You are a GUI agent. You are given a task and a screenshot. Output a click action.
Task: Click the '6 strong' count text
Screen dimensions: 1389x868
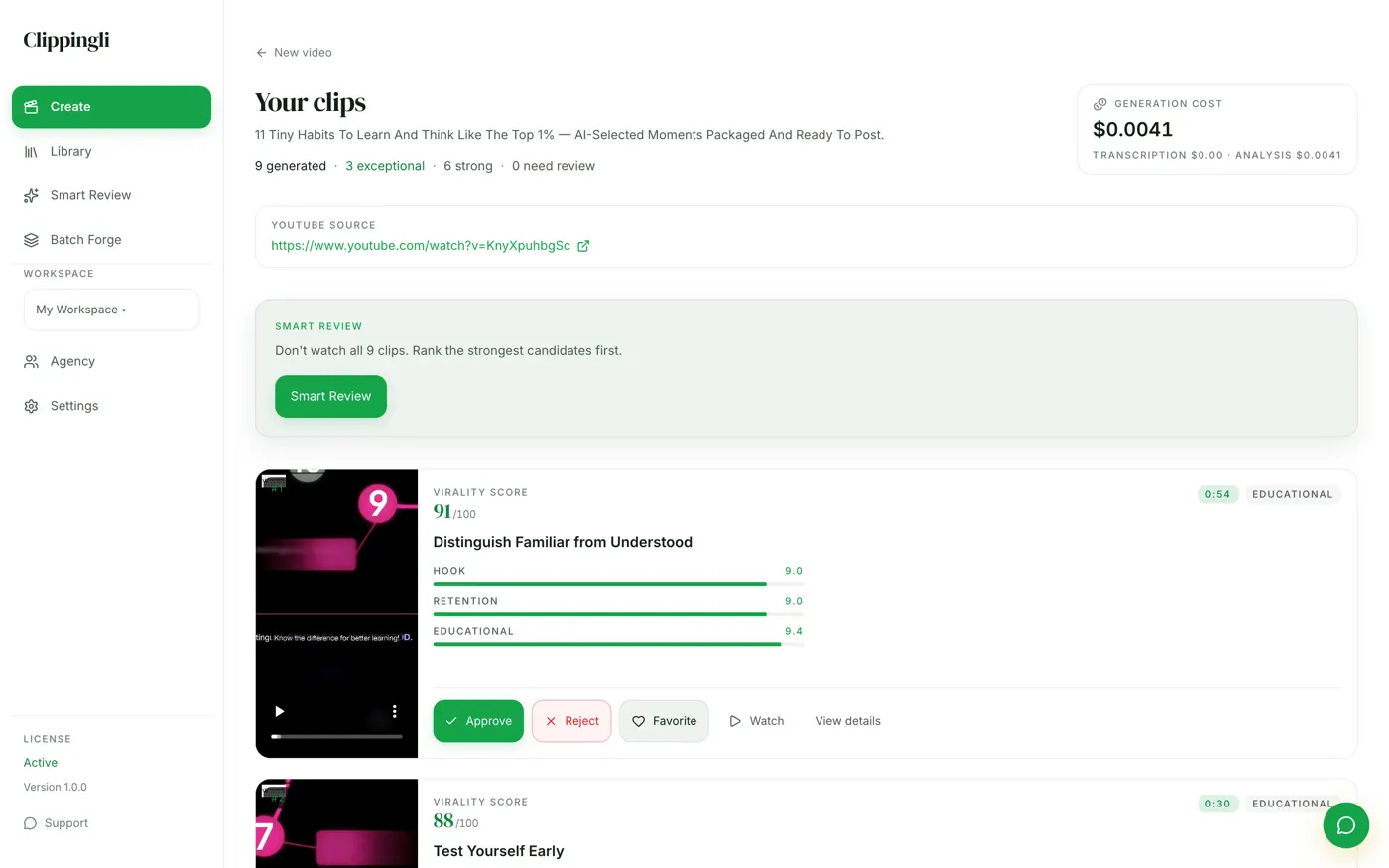[468, 166]
